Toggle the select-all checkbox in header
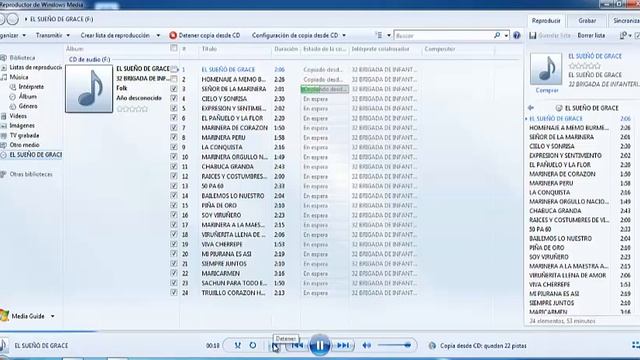Image resolution: width=640 pixels, height=360 pixels. click(x=173, y=48)
